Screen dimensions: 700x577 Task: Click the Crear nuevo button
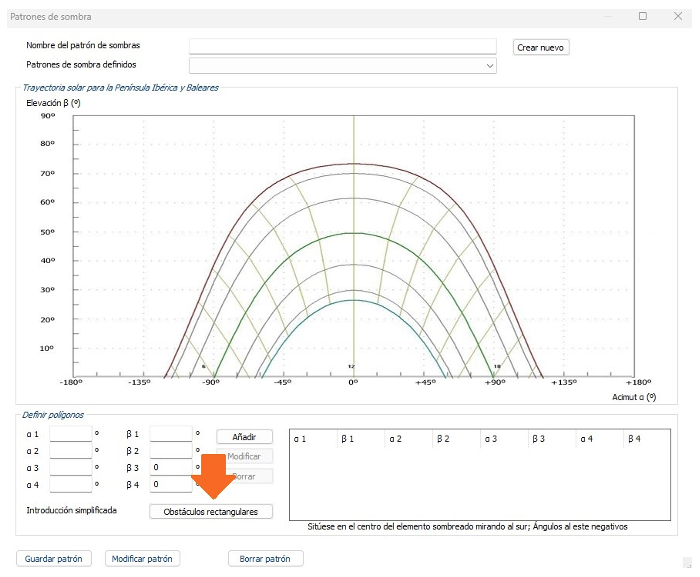[541, 47]
